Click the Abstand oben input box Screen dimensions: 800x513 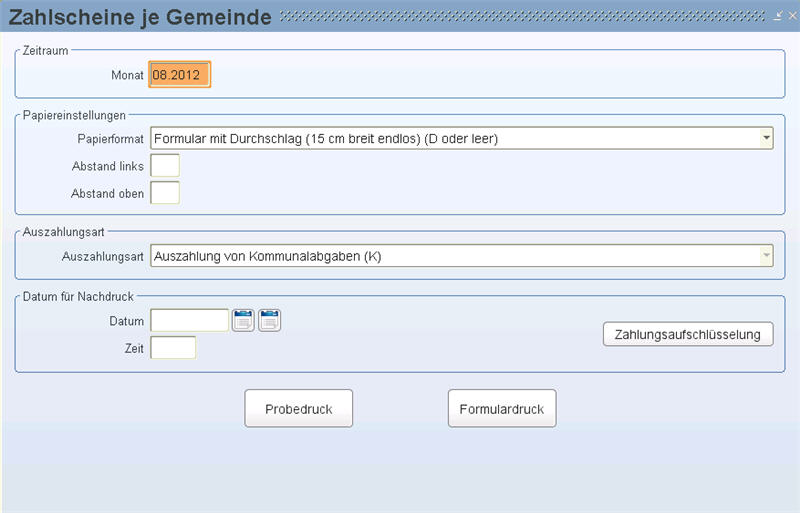[x=165, y=193]
